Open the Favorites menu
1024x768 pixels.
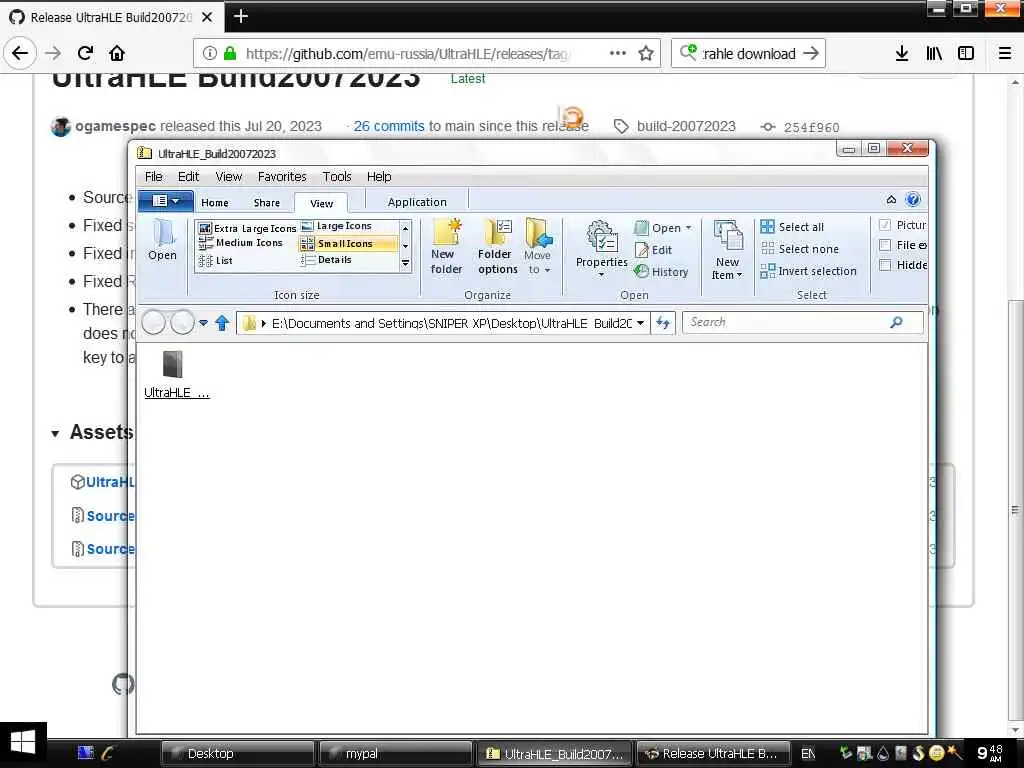(x=282, y=176)
